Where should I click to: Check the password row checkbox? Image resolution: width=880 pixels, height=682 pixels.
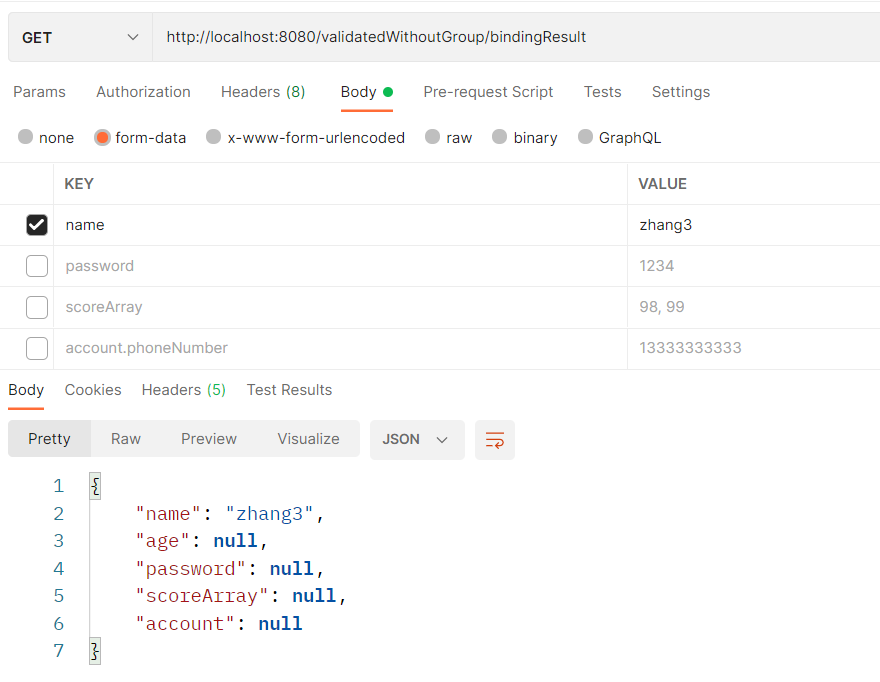click(37, 266)
